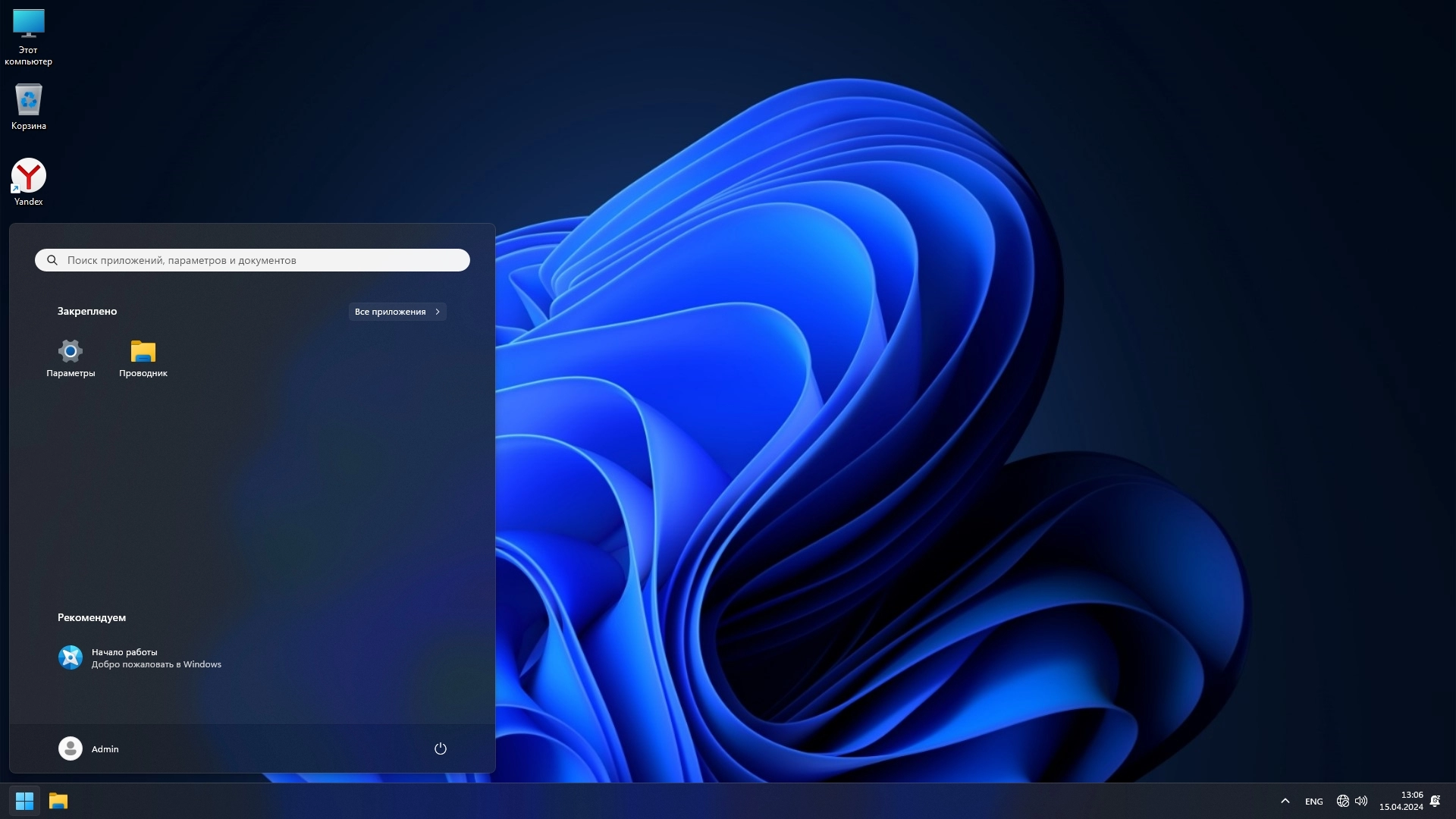Screen dimensions: 1456x819
Task: Open pinned Параметры settings app
Action: pyautogui.click(x=71, y=357)
